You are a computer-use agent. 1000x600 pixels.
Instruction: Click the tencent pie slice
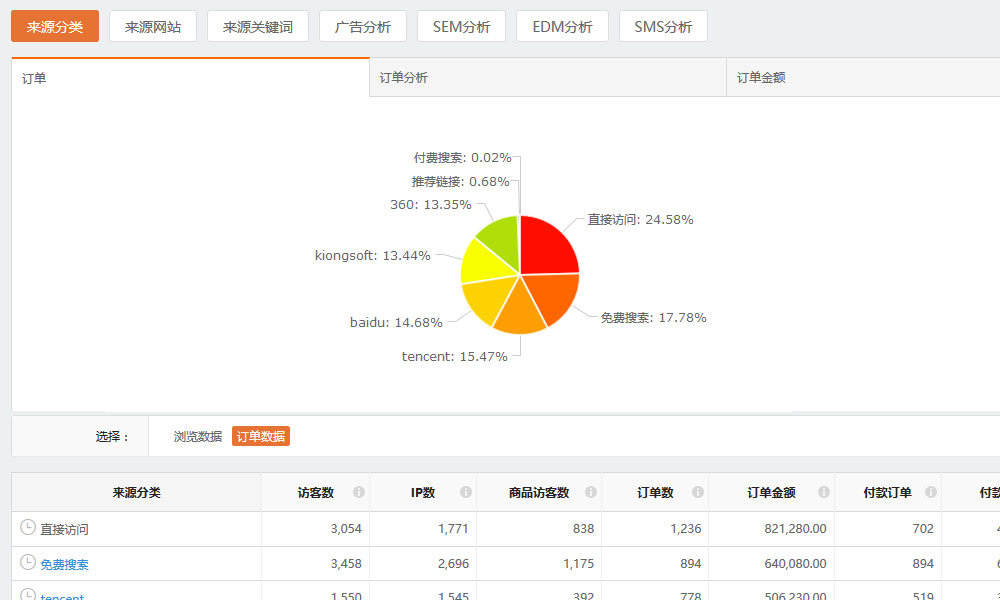(x=520, y=311)
